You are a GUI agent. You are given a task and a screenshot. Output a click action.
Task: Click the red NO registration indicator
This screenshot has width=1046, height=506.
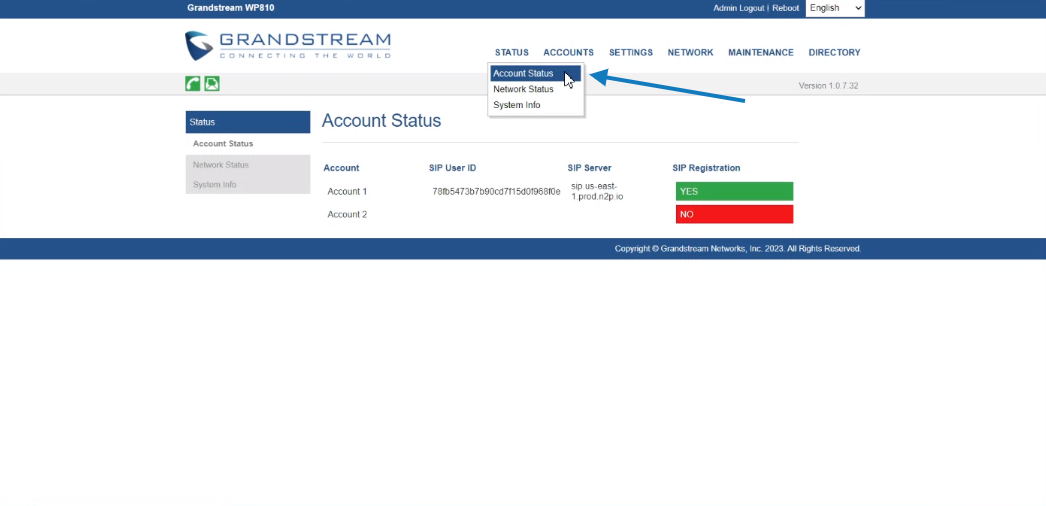click(734, 215)
